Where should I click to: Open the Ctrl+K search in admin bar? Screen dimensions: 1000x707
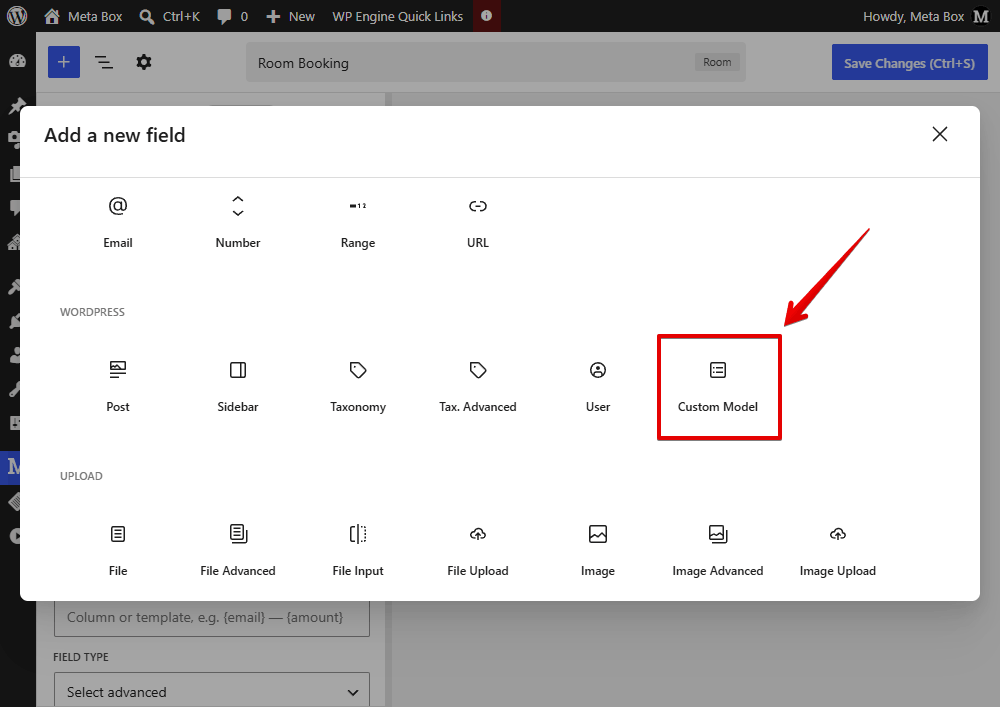coord(170,16)
